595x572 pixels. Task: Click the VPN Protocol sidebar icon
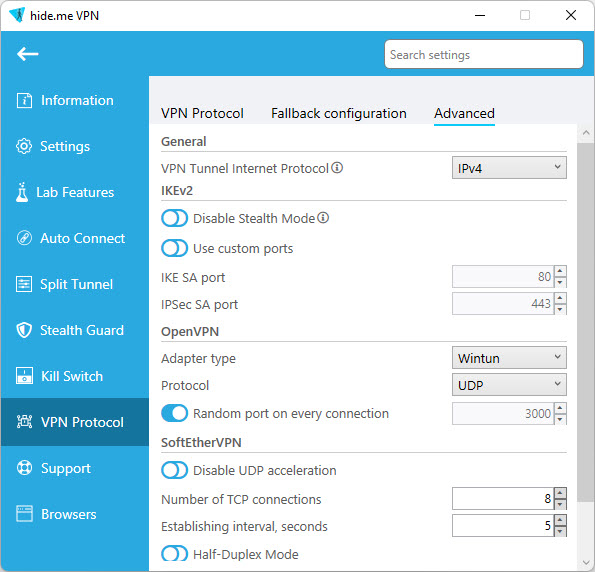(x=24, y=422)
